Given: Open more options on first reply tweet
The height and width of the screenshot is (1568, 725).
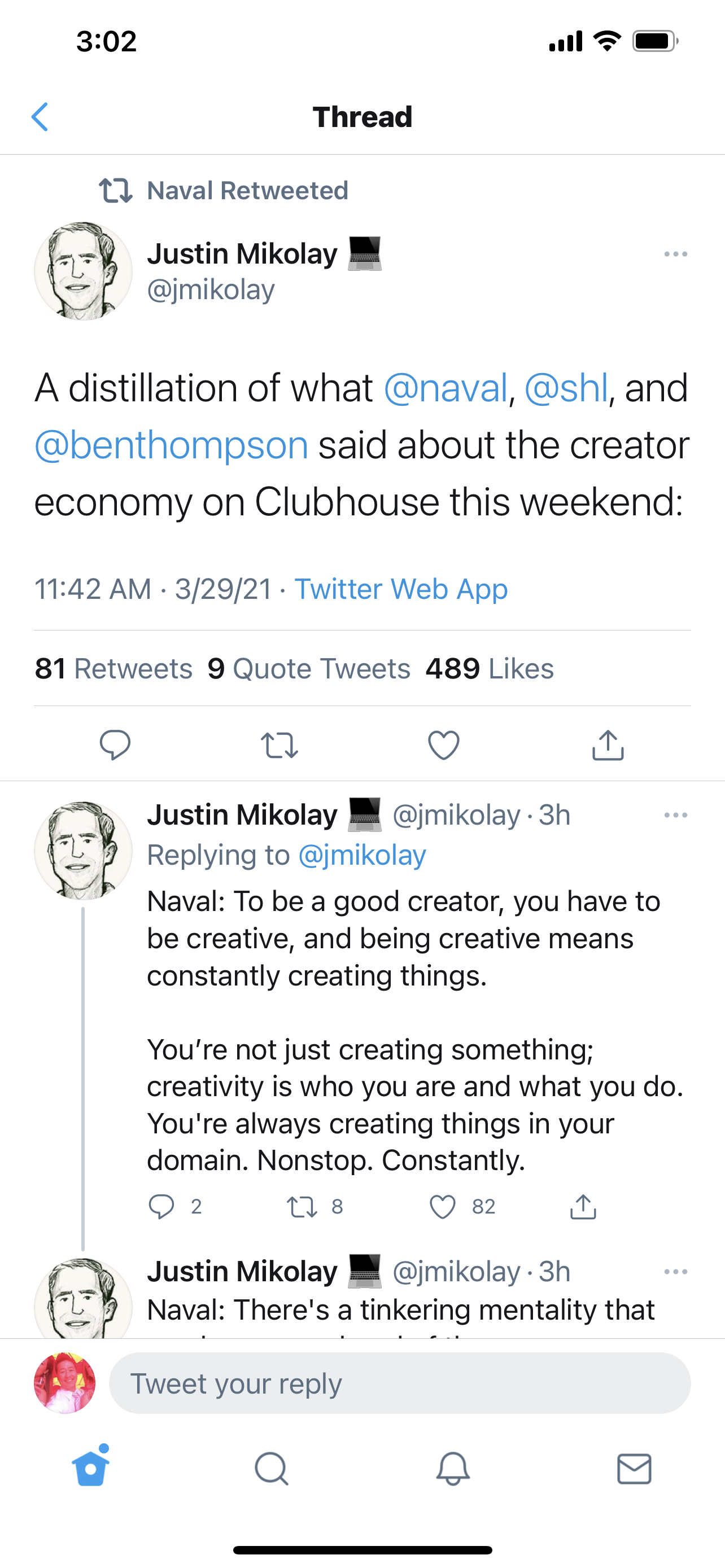Looking at the screenshot, I should tap(676, 815).
